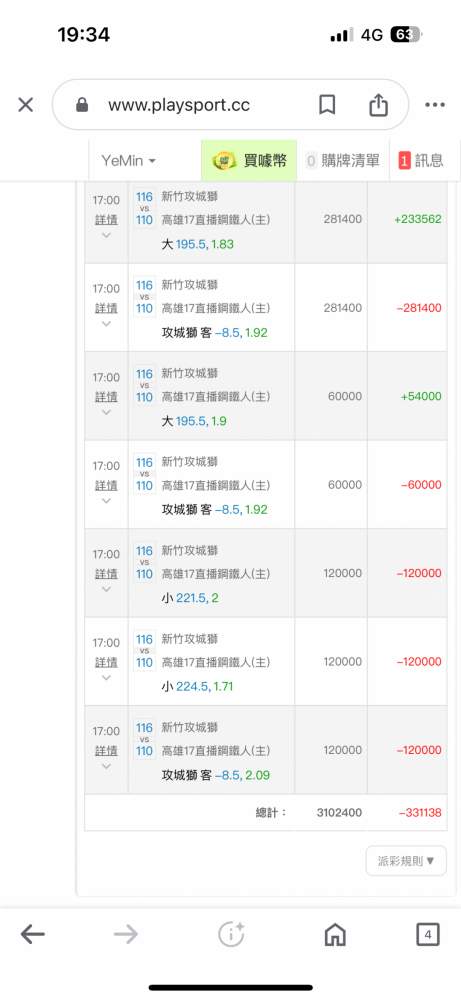461x1000 pixels.
Task: Go back with the left arrow icon
Action: pyautogui.click(x=33, y=935)
